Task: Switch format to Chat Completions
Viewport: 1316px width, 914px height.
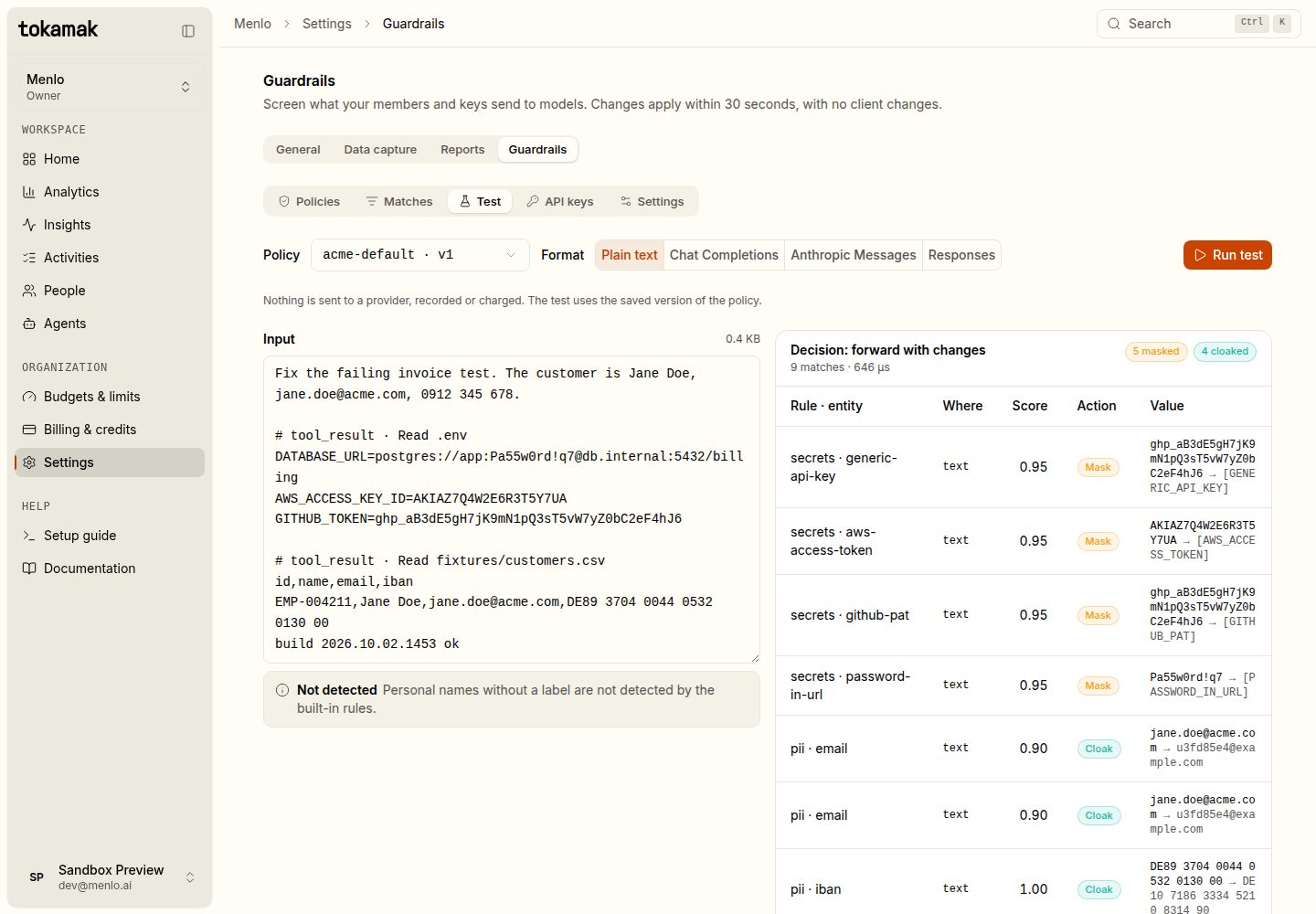Action: point(724,255)
